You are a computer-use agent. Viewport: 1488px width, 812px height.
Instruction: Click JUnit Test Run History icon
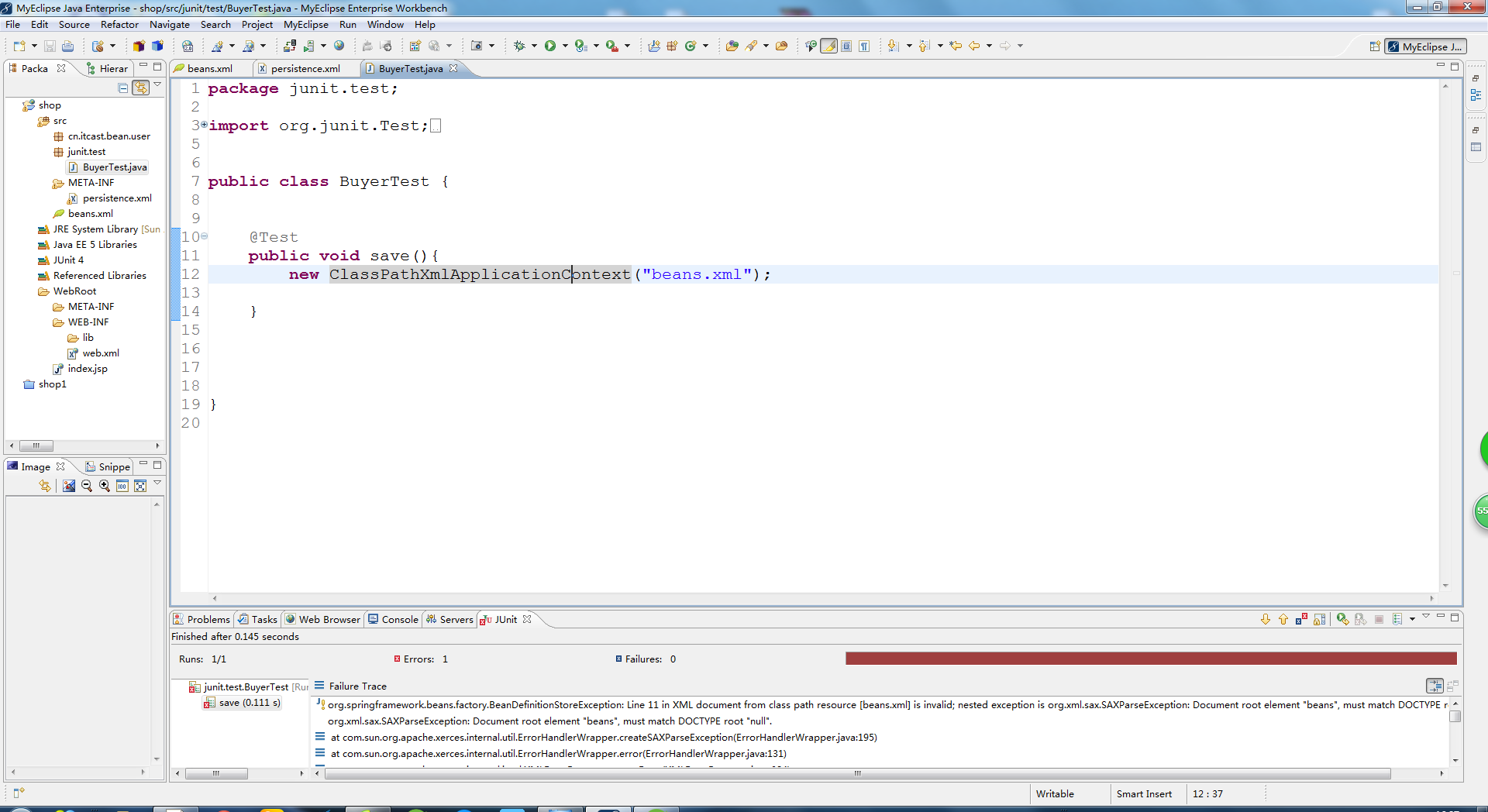(x=1397, y=619)
